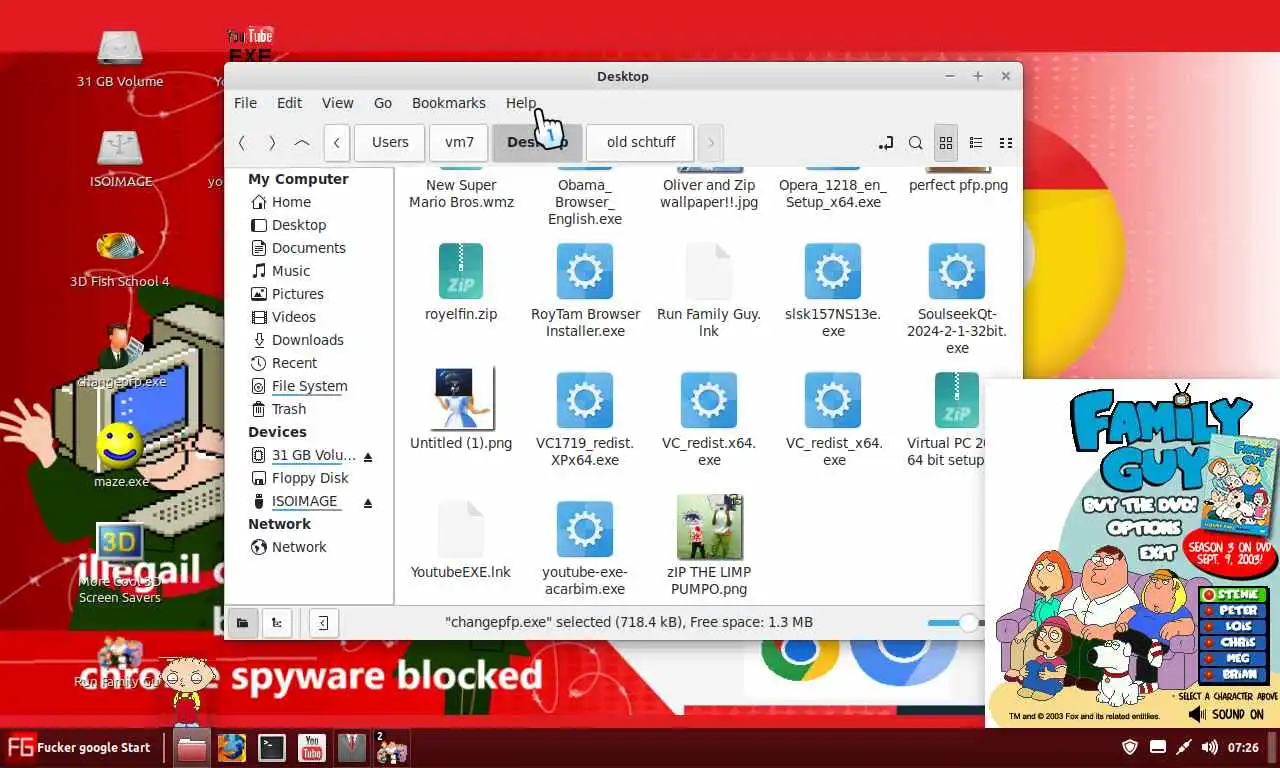Viewport: 1280px width, 768px height.
Task: Select the maze.exe desktop icon
Action: coord(119,445)
